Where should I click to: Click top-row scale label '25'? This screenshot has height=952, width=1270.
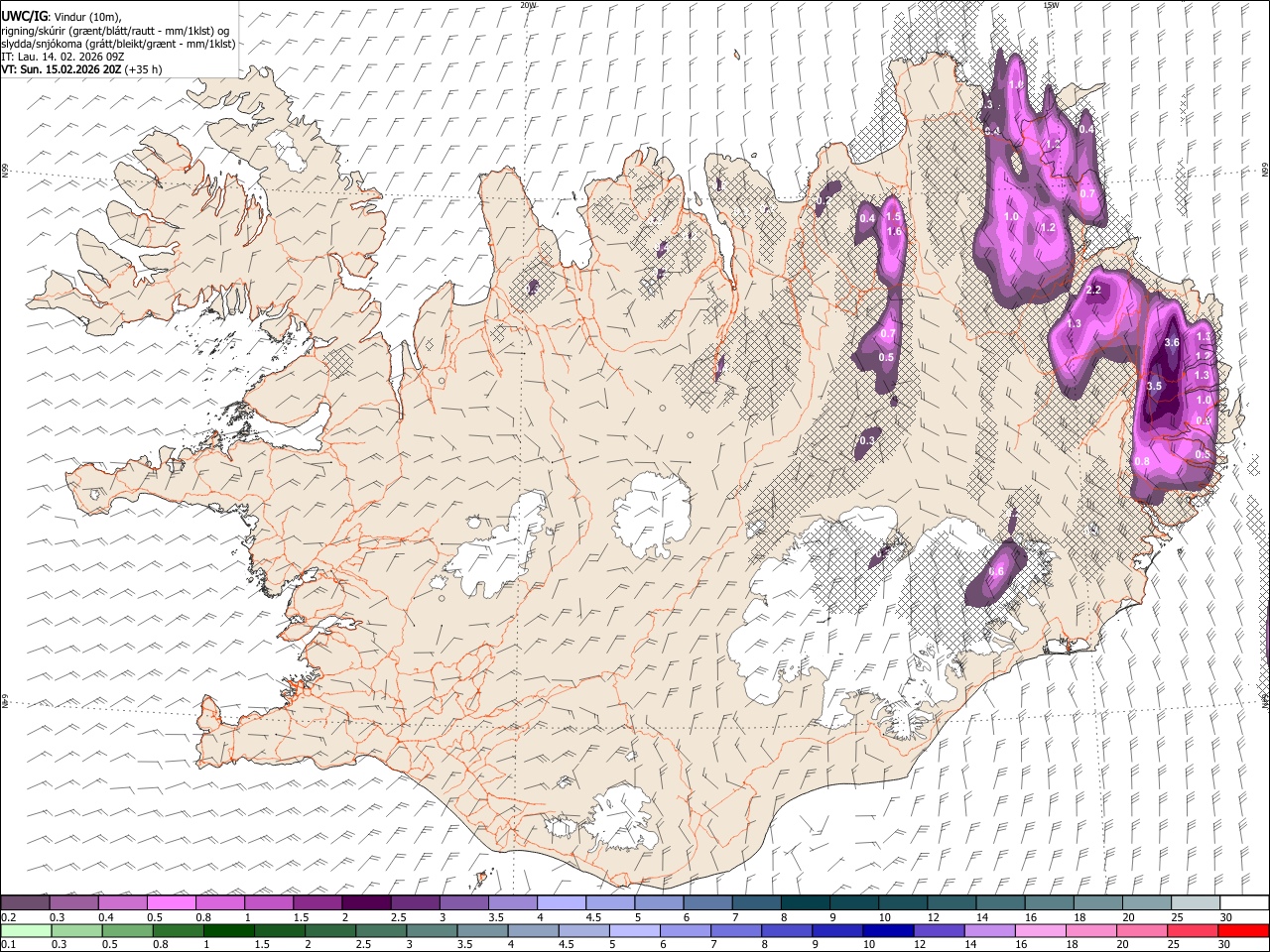1176,916
